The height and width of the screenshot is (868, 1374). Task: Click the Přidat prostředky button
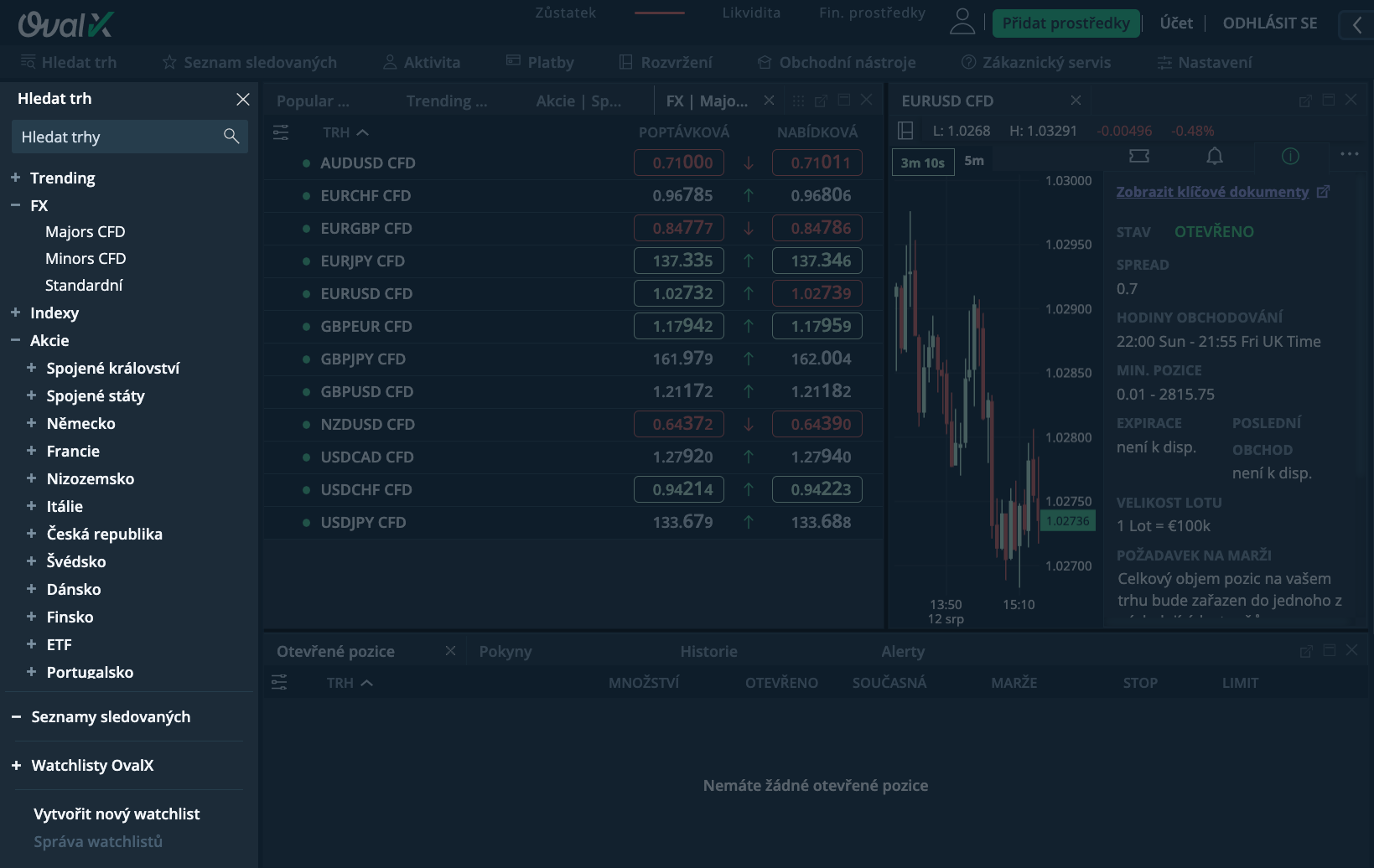point(1065,23)
